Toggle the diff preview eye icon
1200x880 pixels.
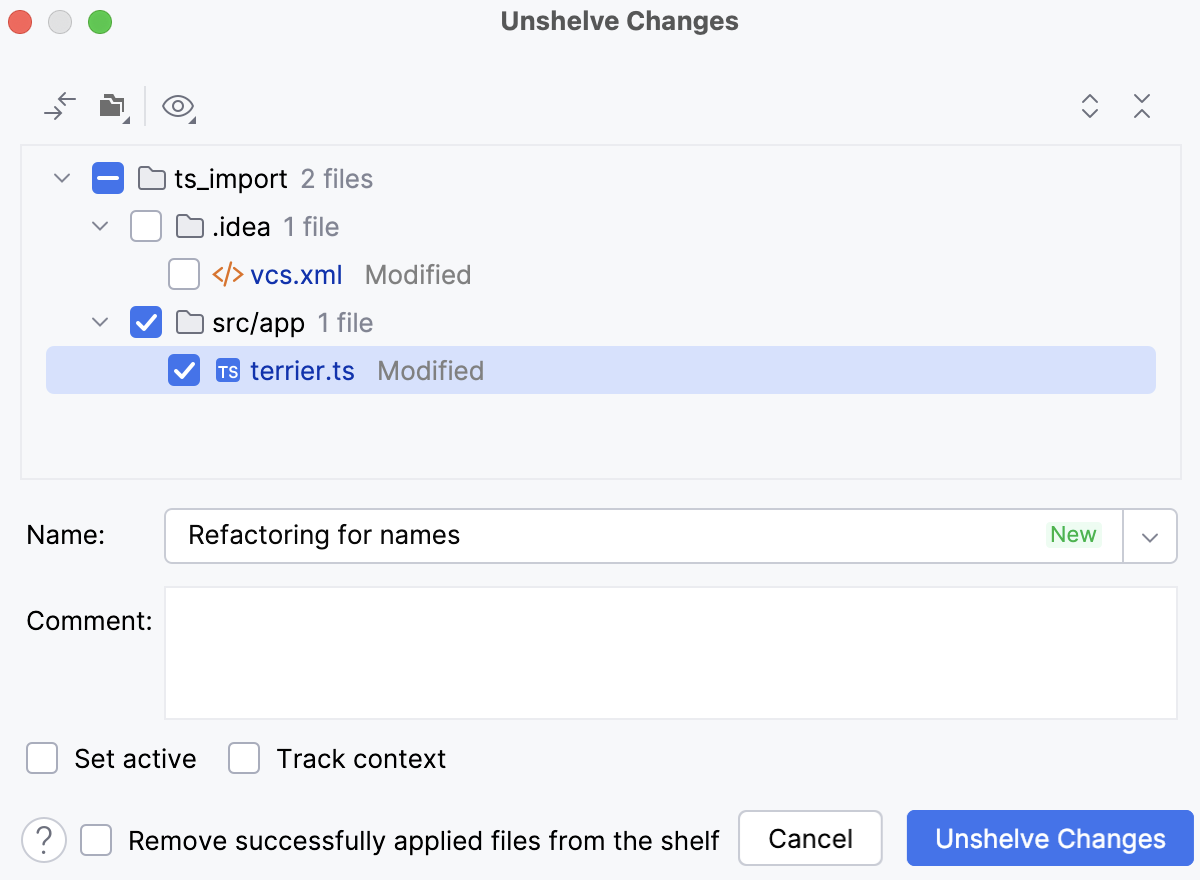pyautogui.click(x=177, y=106)
